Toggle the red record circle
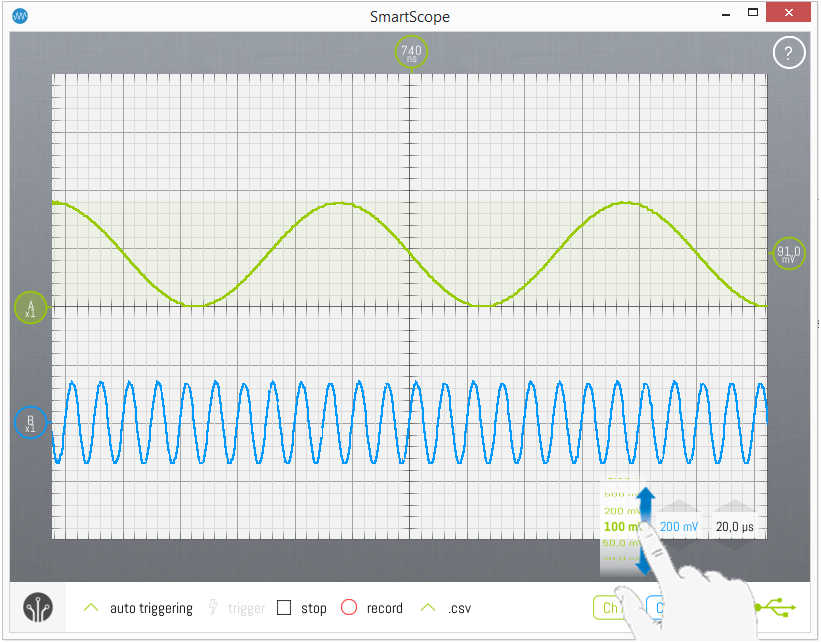This screenshot has width=821, height=642. point(348,607)
